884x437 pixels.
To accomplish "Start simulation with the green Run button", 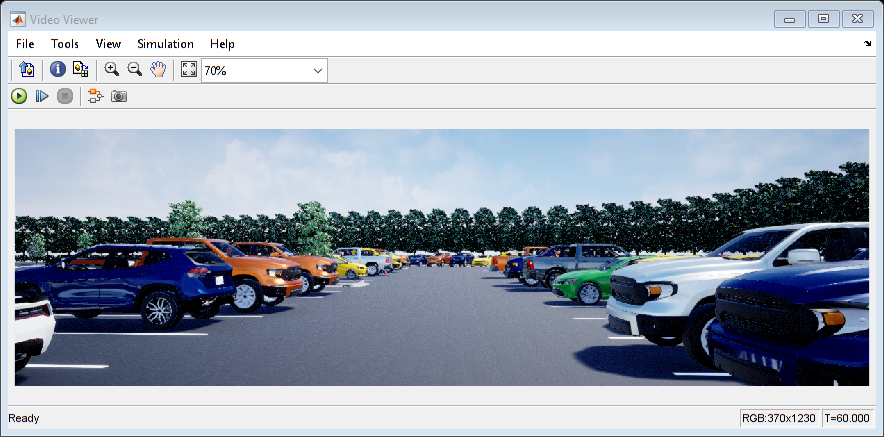I will coord(19,96).
